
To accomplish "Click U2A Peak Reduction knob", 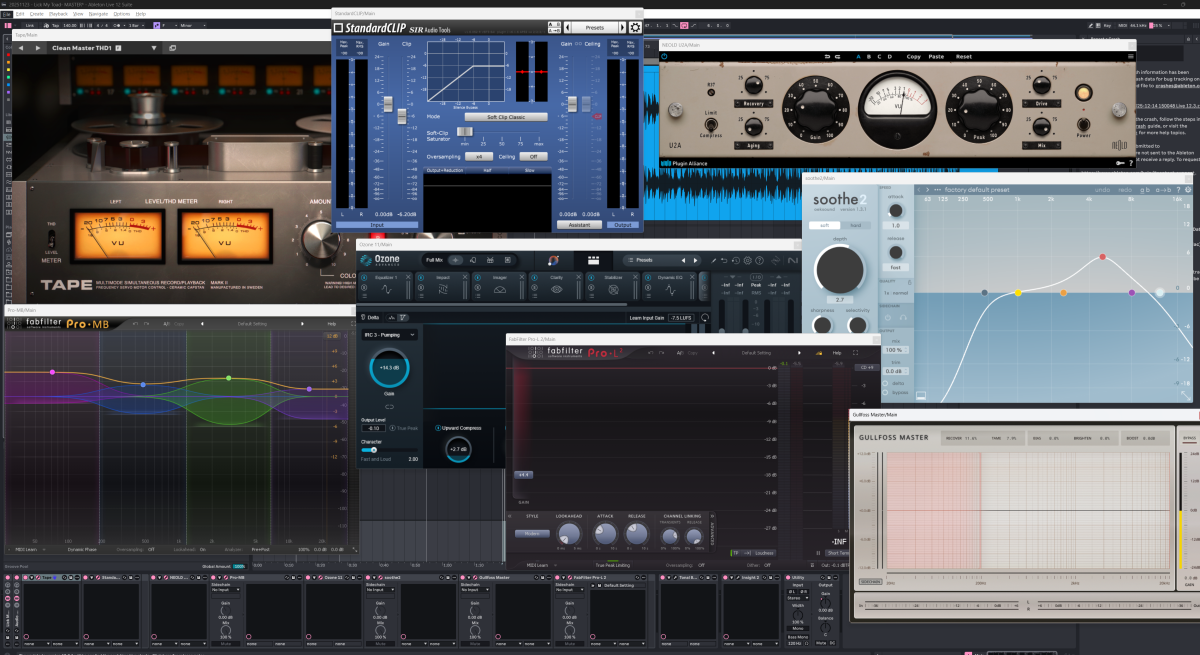I will point(979,109).
